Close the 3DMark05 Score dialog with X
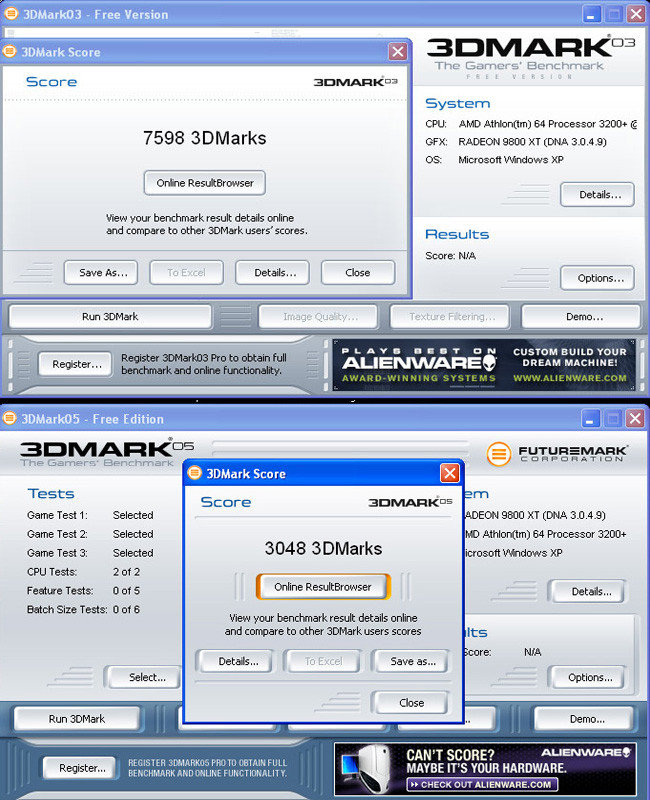The height and width of the screenshot is (800, 650). click(x=450, y=473)
